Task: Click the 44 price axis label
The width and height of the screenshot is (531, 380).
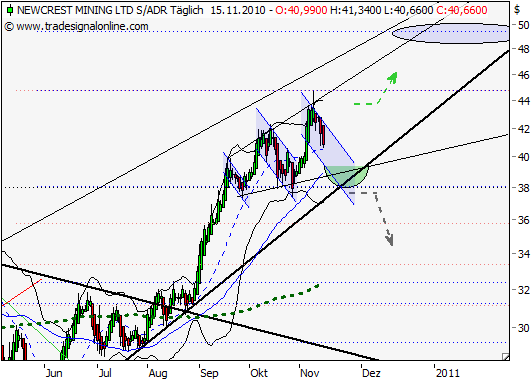Action: pos(523,101)
